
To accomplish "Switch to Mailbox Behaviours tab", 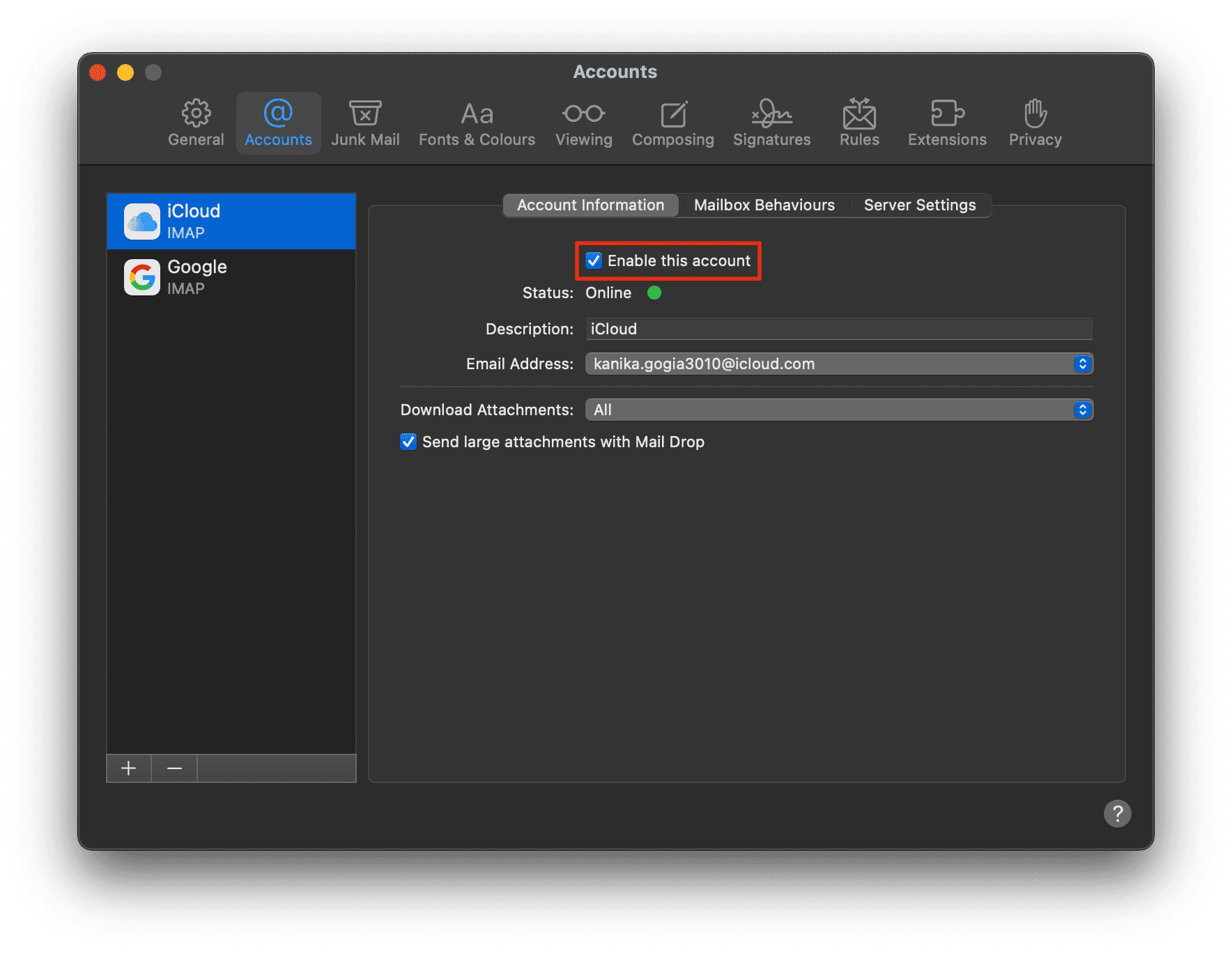I will coord(764,205).
